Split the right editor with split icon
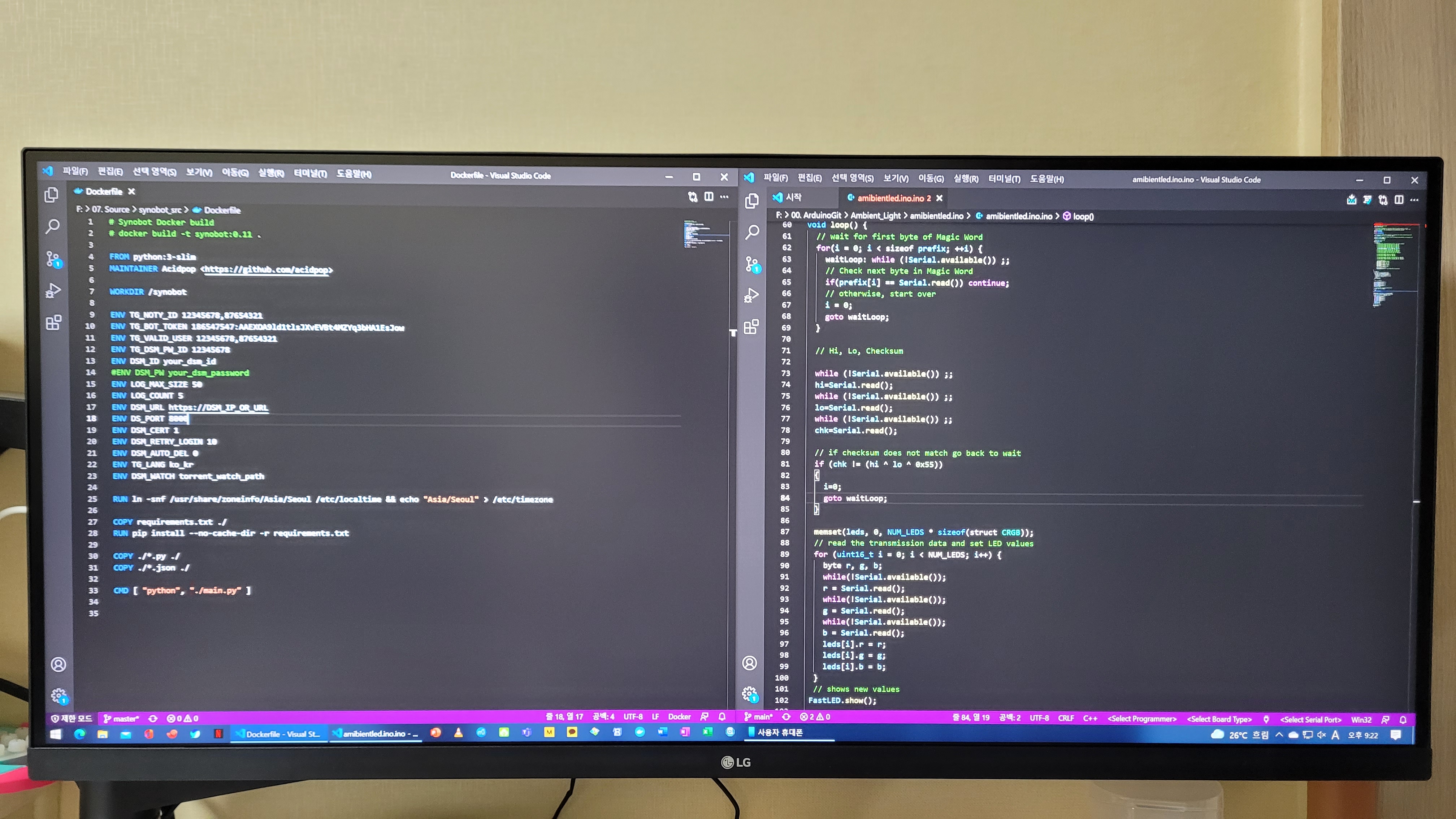Image resolution: width=1456 pixels, height=819 pixels. point(1398,200)
